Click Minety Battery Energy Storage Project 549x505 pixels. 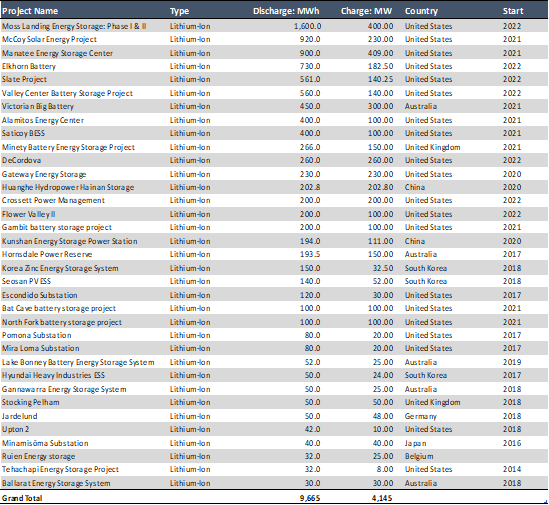click(68, 147)
